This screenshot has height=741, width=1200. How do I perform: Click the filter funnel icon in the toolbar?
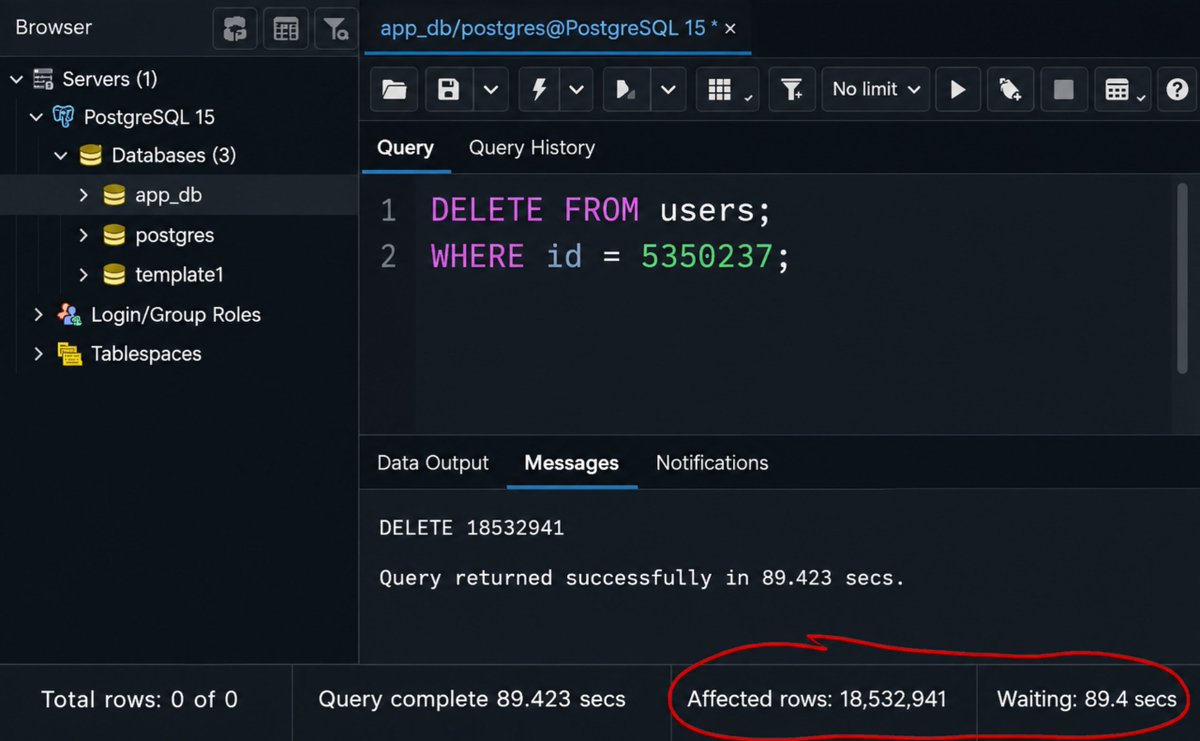pyautogui.click(x=792, y=90)
